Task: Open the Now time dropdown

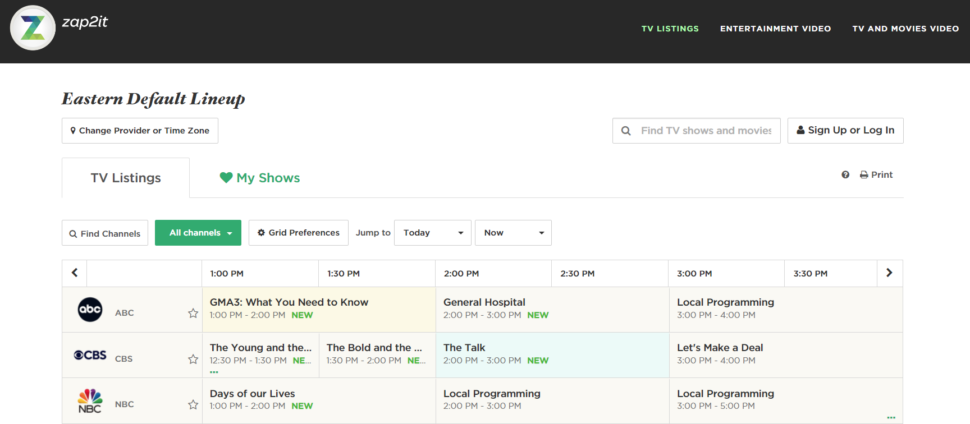Action: 513,233
